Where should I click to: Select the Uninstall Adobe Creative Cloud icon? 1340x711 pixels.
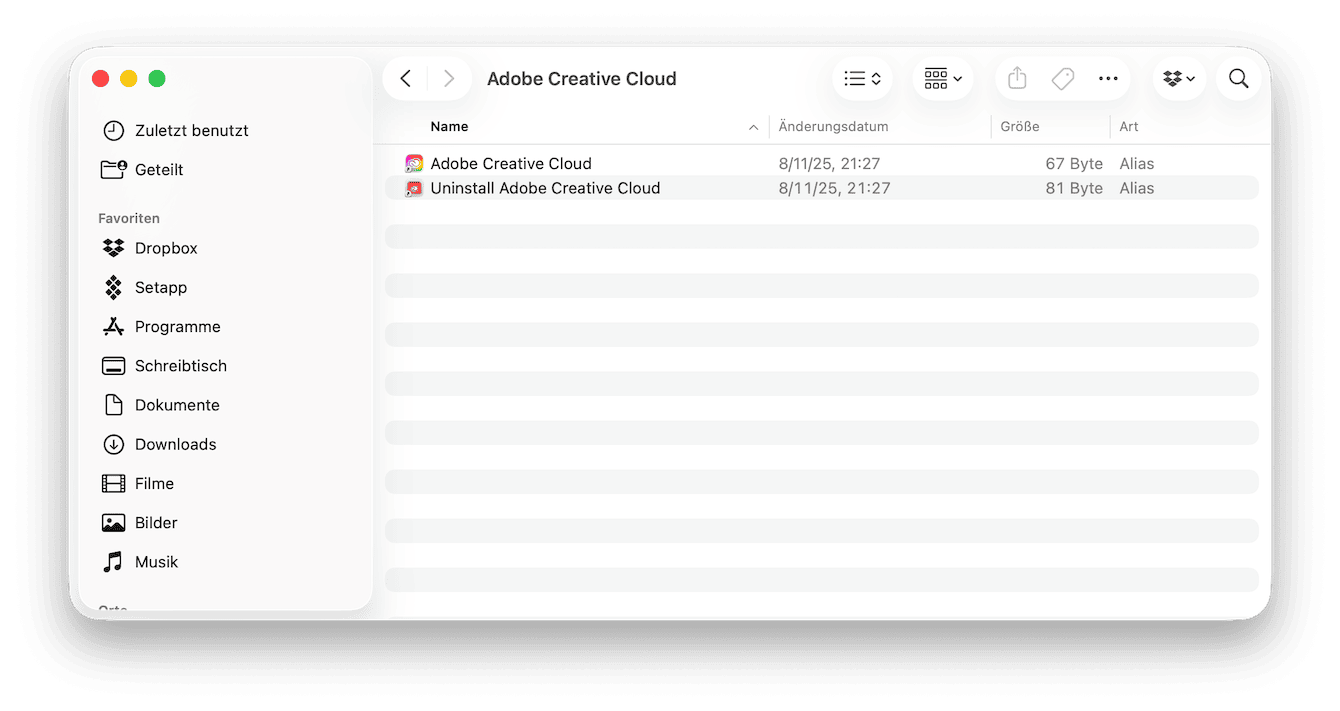pyautogui.click(x=414, y=188)
